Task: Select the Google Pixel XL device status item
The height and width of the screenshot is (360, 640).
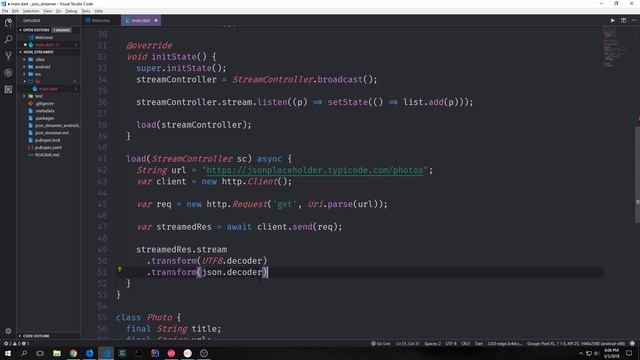Action: tap(576, 344)
